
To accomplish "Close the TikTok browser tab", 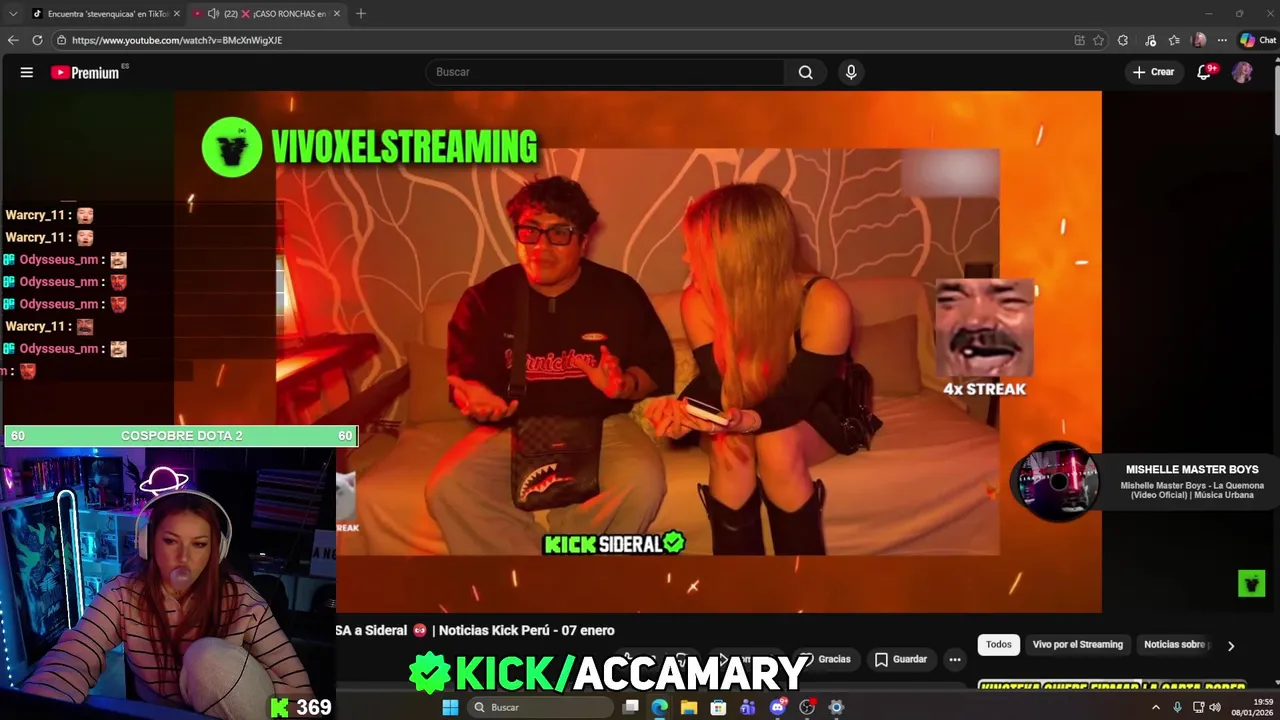I will (176, 14).
